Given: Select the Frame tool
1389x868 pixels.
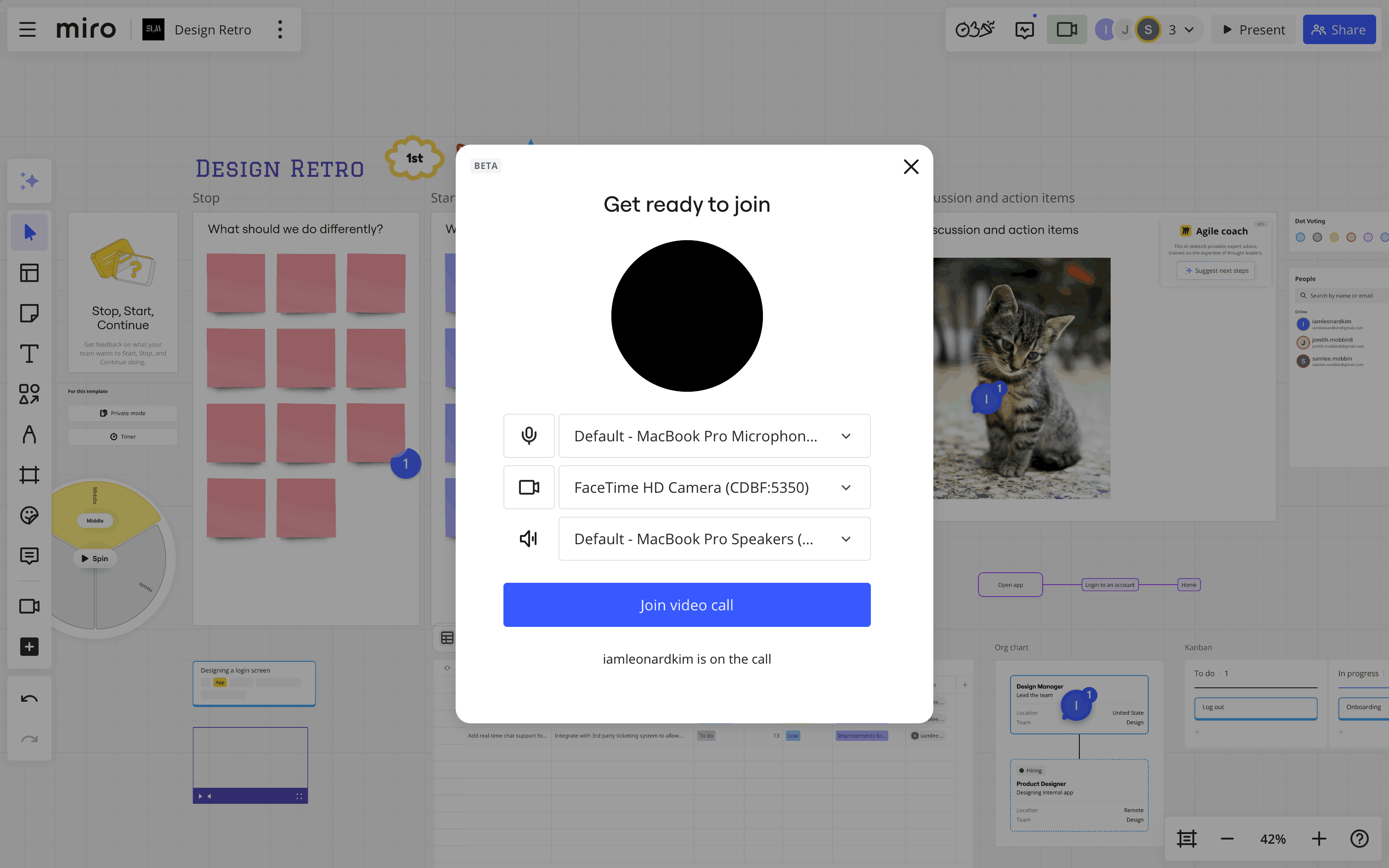Looking at the screenshot, I should (28, 475).
